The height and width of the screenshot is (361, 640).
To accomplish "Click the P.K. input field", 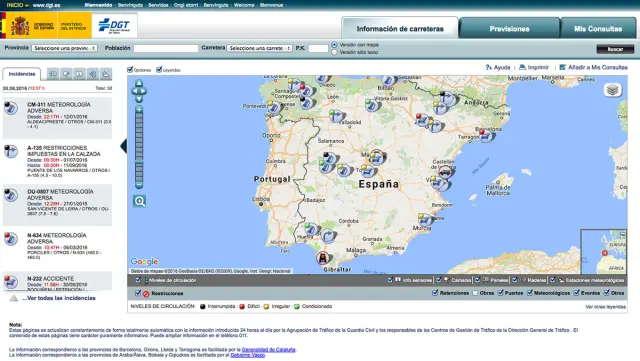I will pos(318,48).
